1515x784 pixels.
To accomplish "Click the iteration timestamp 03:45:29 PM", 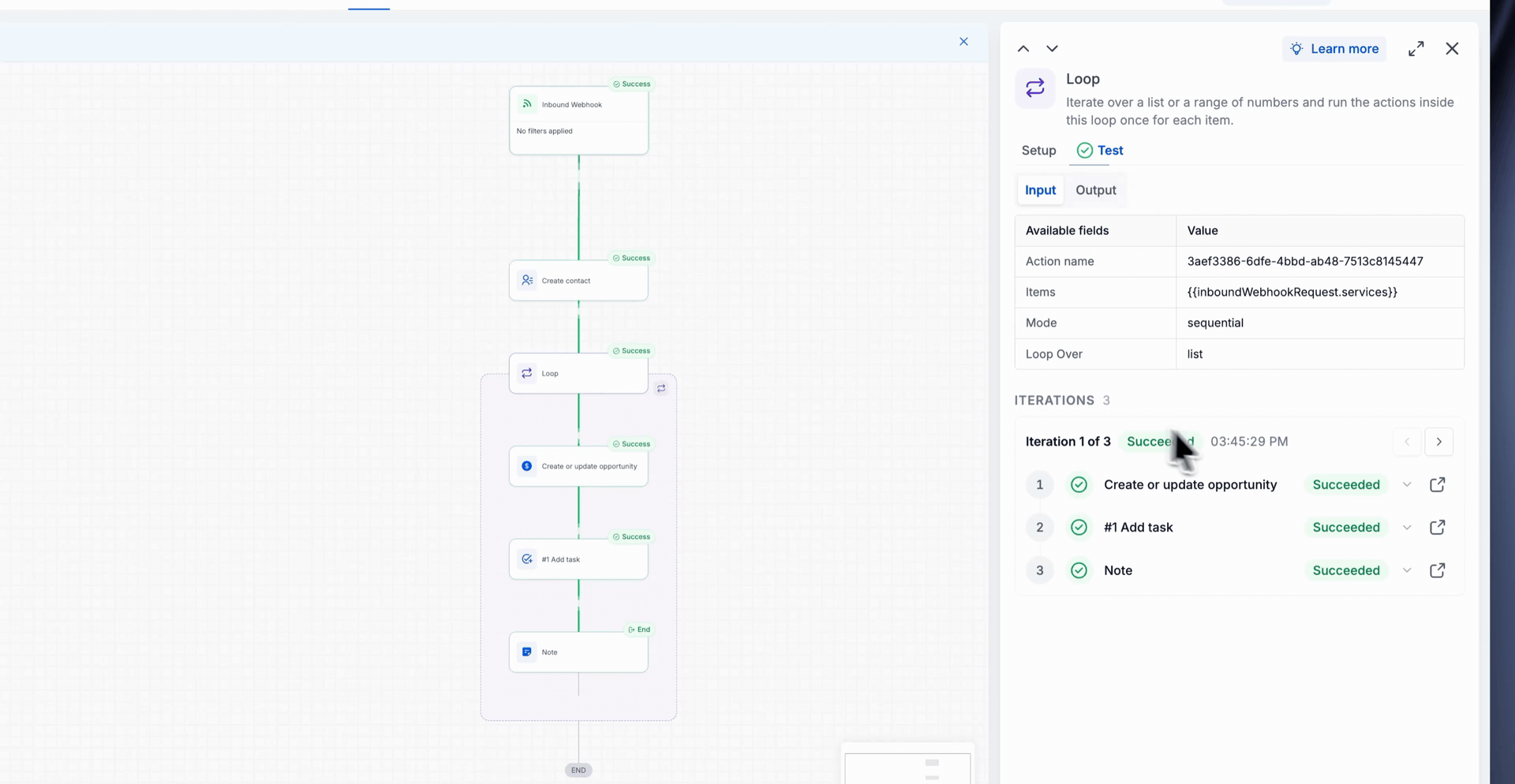I will click(1249, 442).
